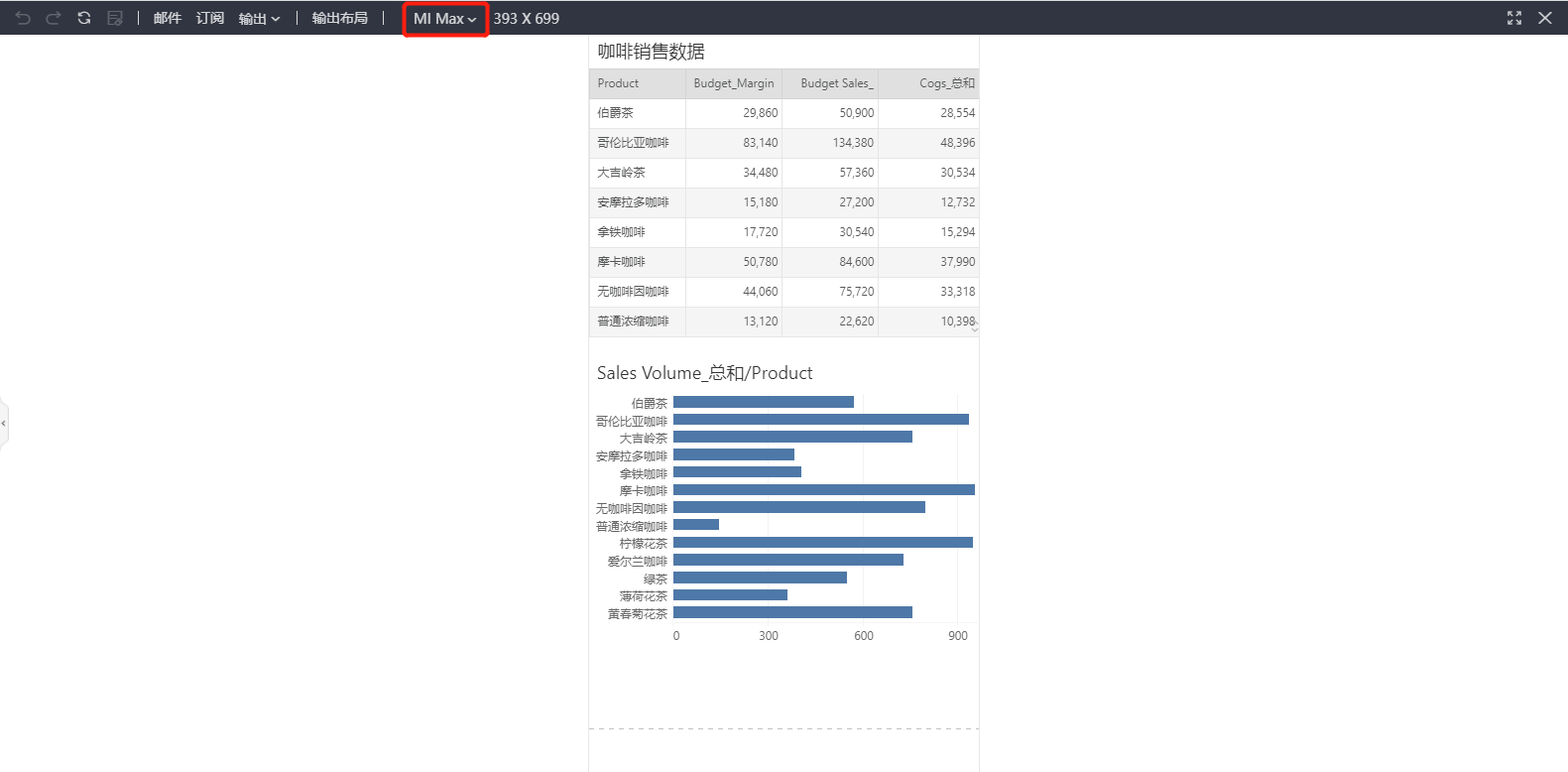Screen dimensions: 1568x772
Task: Open the MI Max device dropdown
Action: [x=445, y=19]
